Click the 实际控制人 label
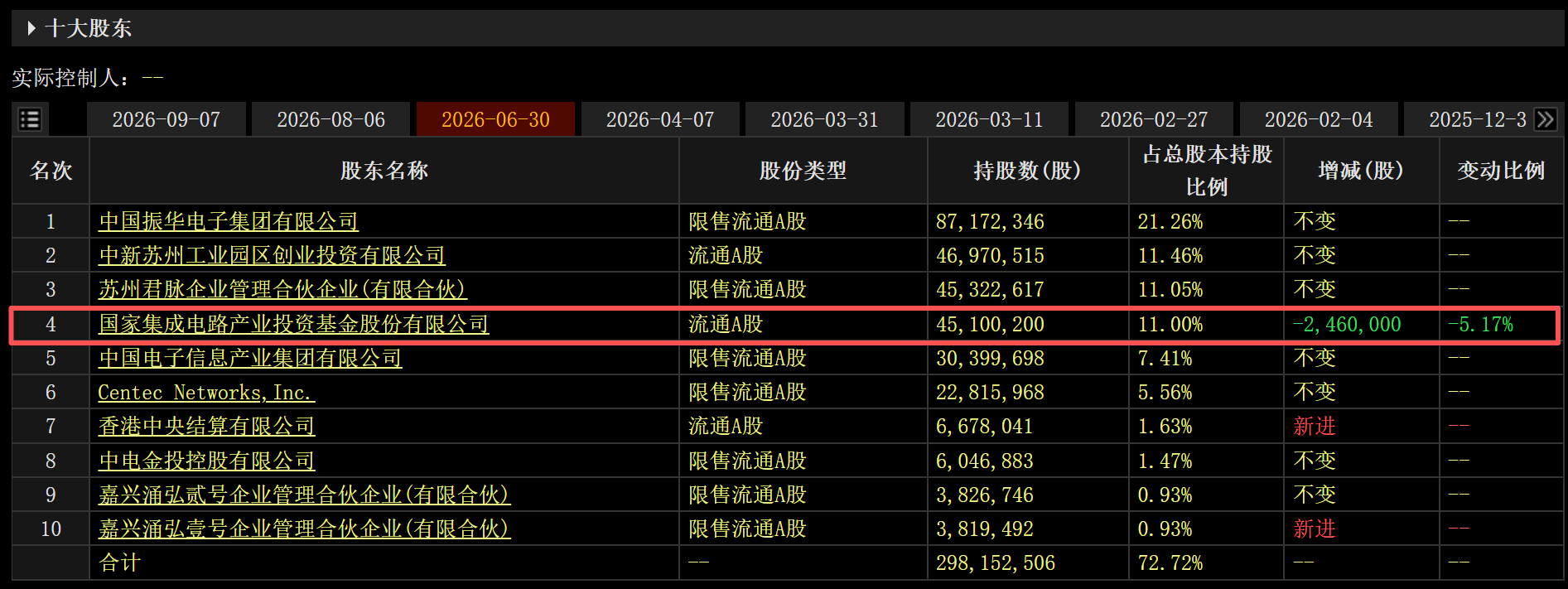This screenshot has width=1568, height=589. (x=71, y=78)
